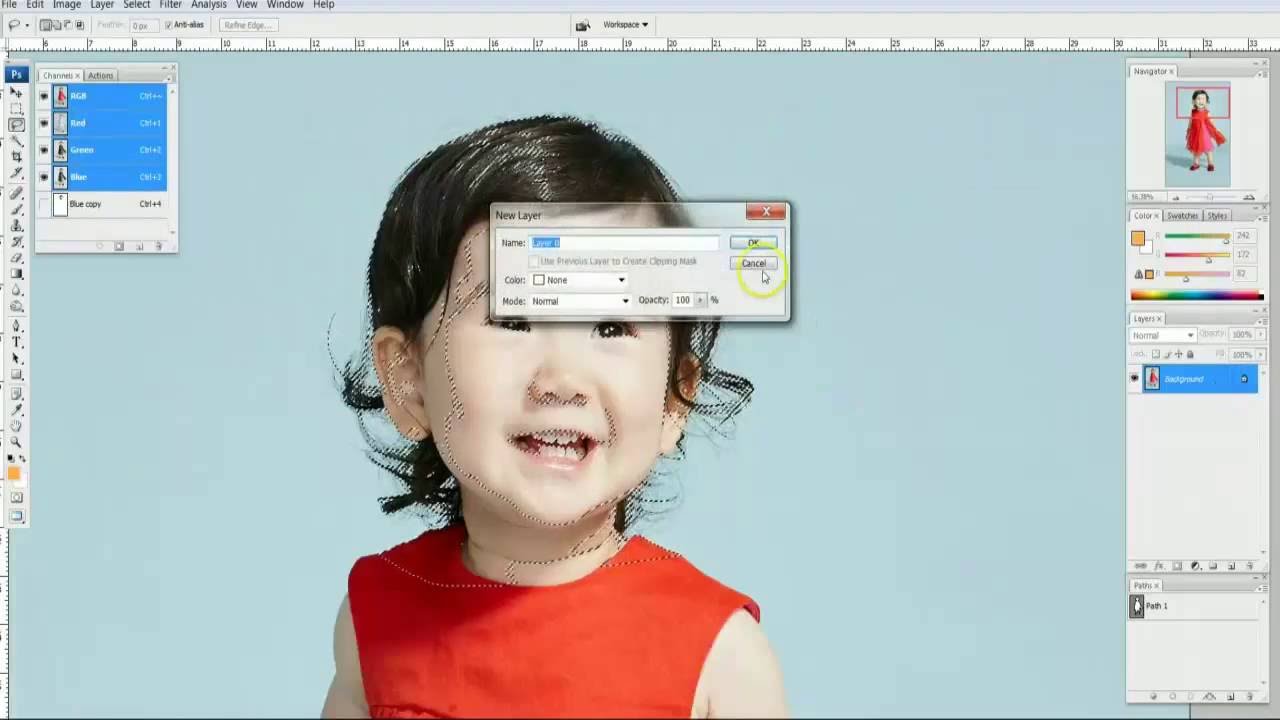Click the Refine Edge button
The width and height of the screenshot is (1280, 720).
(247, 25)
